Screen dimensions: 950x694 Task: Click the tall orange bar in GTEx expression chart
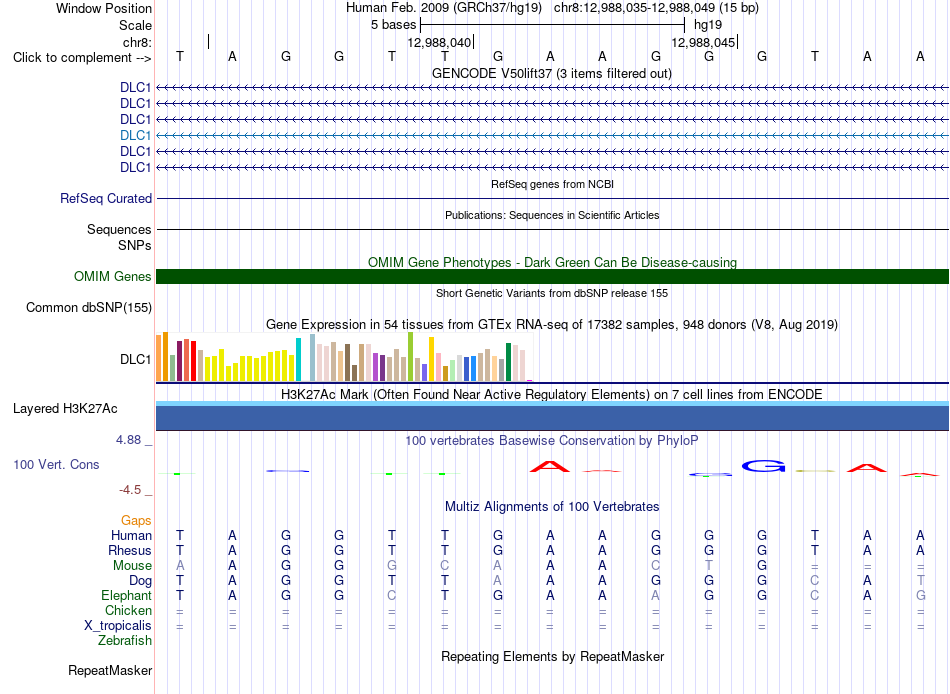pos(165,356)
